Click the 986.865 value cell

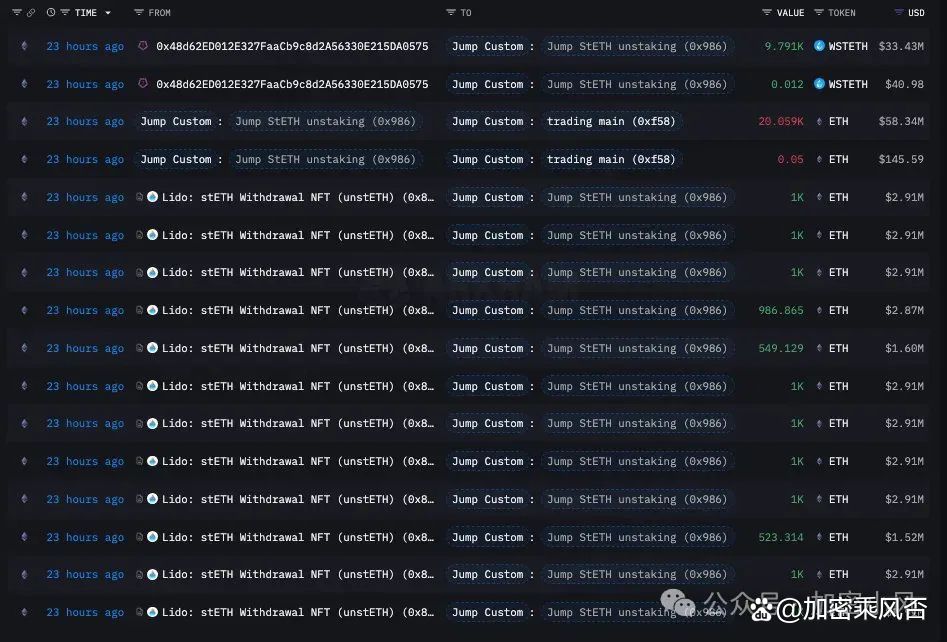coord(780,310)
